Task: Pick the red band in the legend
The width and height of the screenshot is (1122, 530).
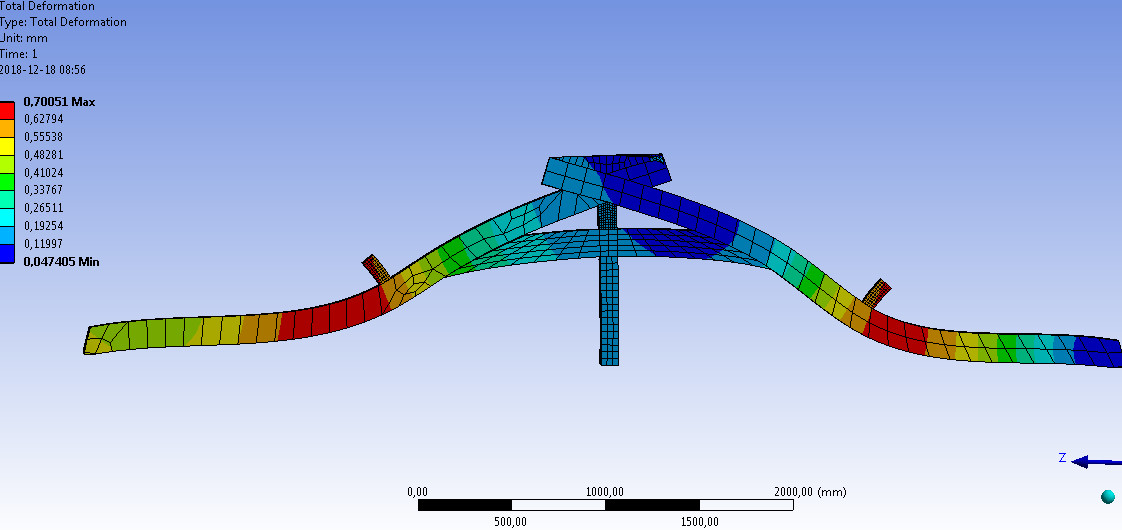Action: pyautogui.click(x=7, y=110)
